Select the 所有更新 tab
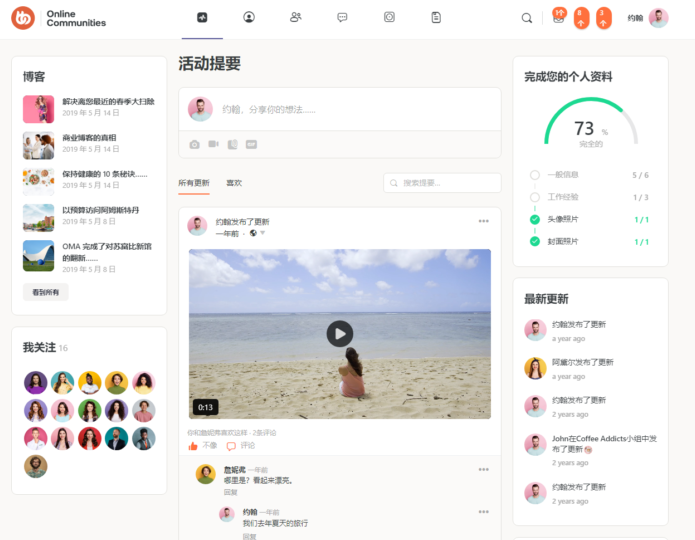The height and width of the screenshot is (540, 695). (194, 183)
